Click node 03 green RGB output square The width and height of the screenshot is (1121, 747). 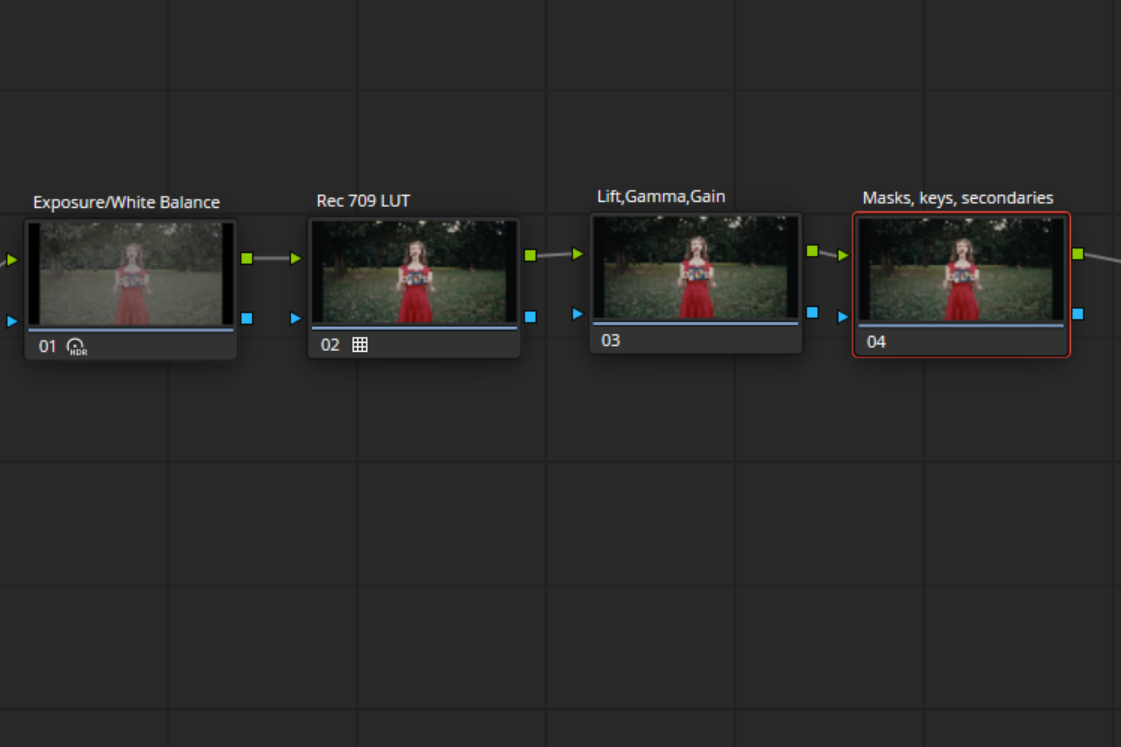pos(812,251)
